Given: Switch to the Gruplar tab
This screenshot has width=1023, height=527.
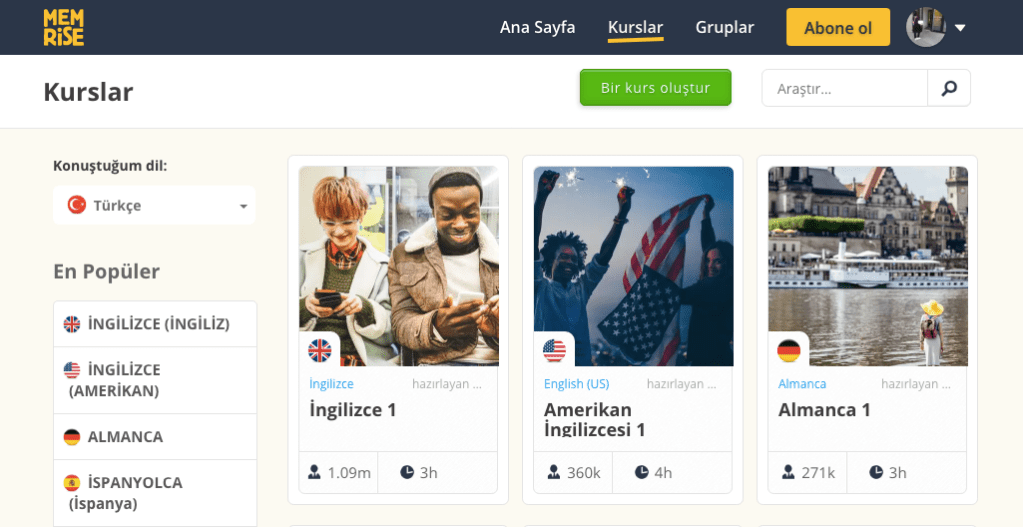Looking at the screenshot, I should (x=724, y=27).
